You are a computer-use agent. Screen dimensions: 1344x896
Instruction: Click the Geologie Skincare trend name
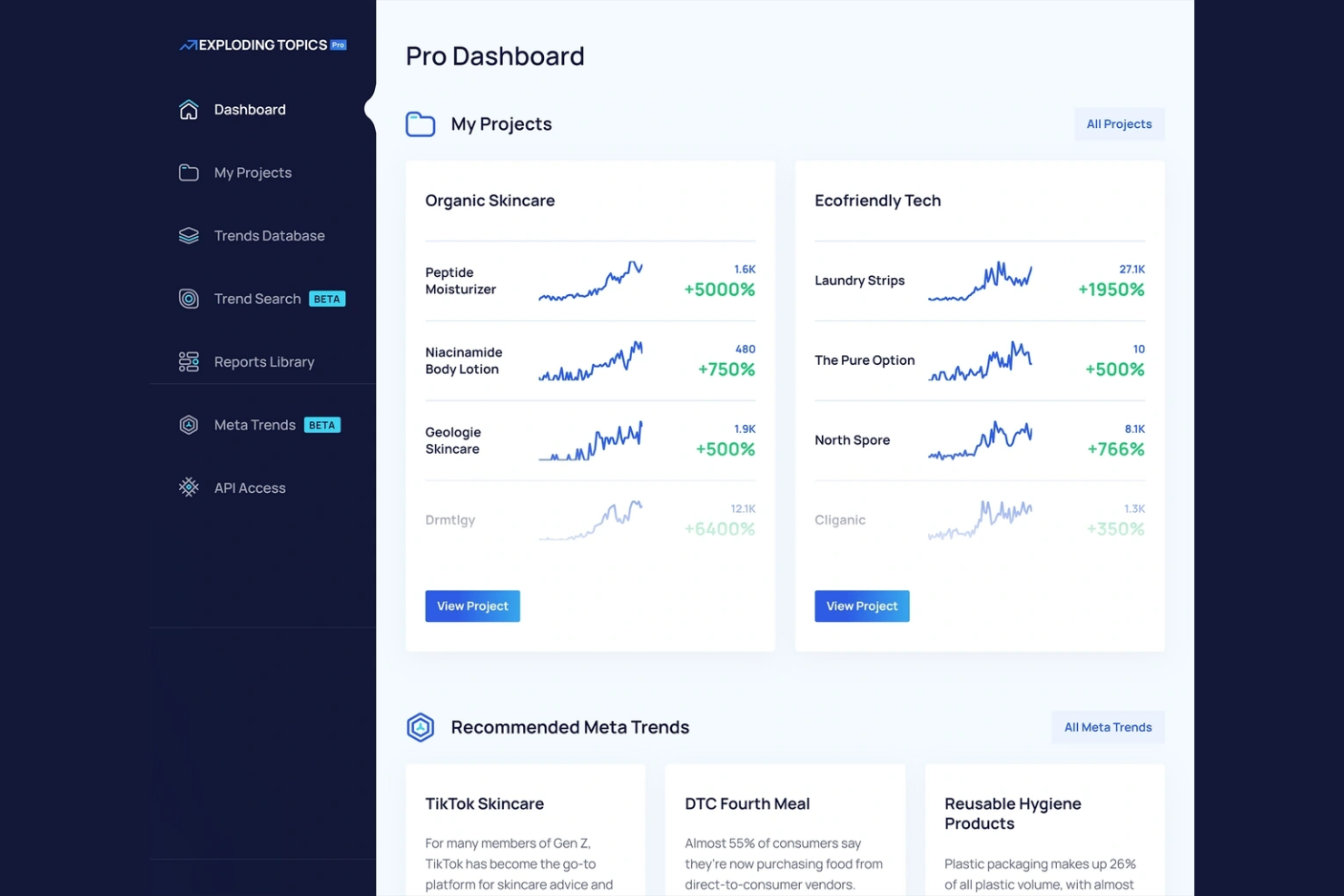click(x=453, y=440)
